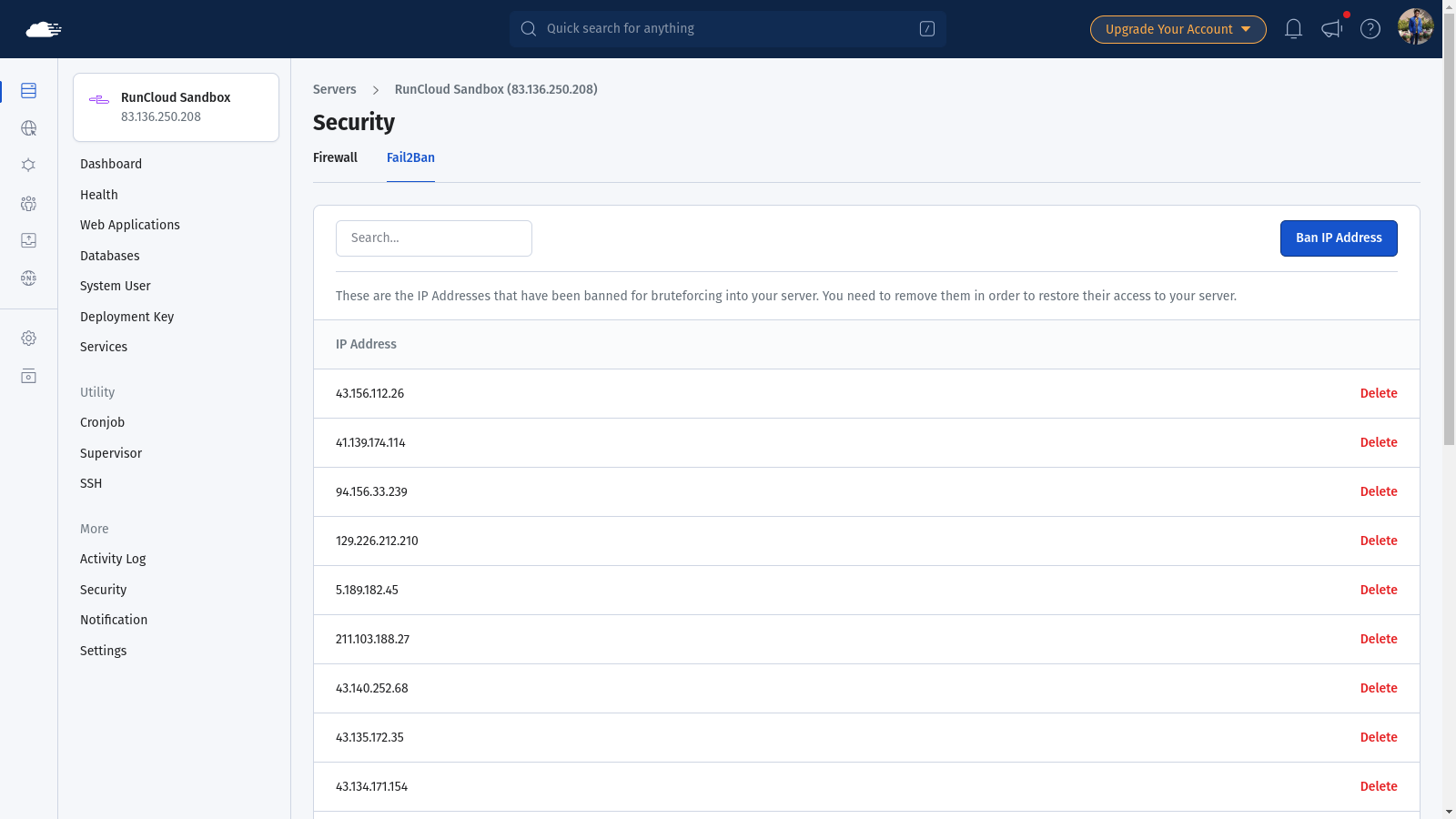This screenshot has width=1456, height=819.
Task: Open the help question mark icon
Action: coord(1370,29)
